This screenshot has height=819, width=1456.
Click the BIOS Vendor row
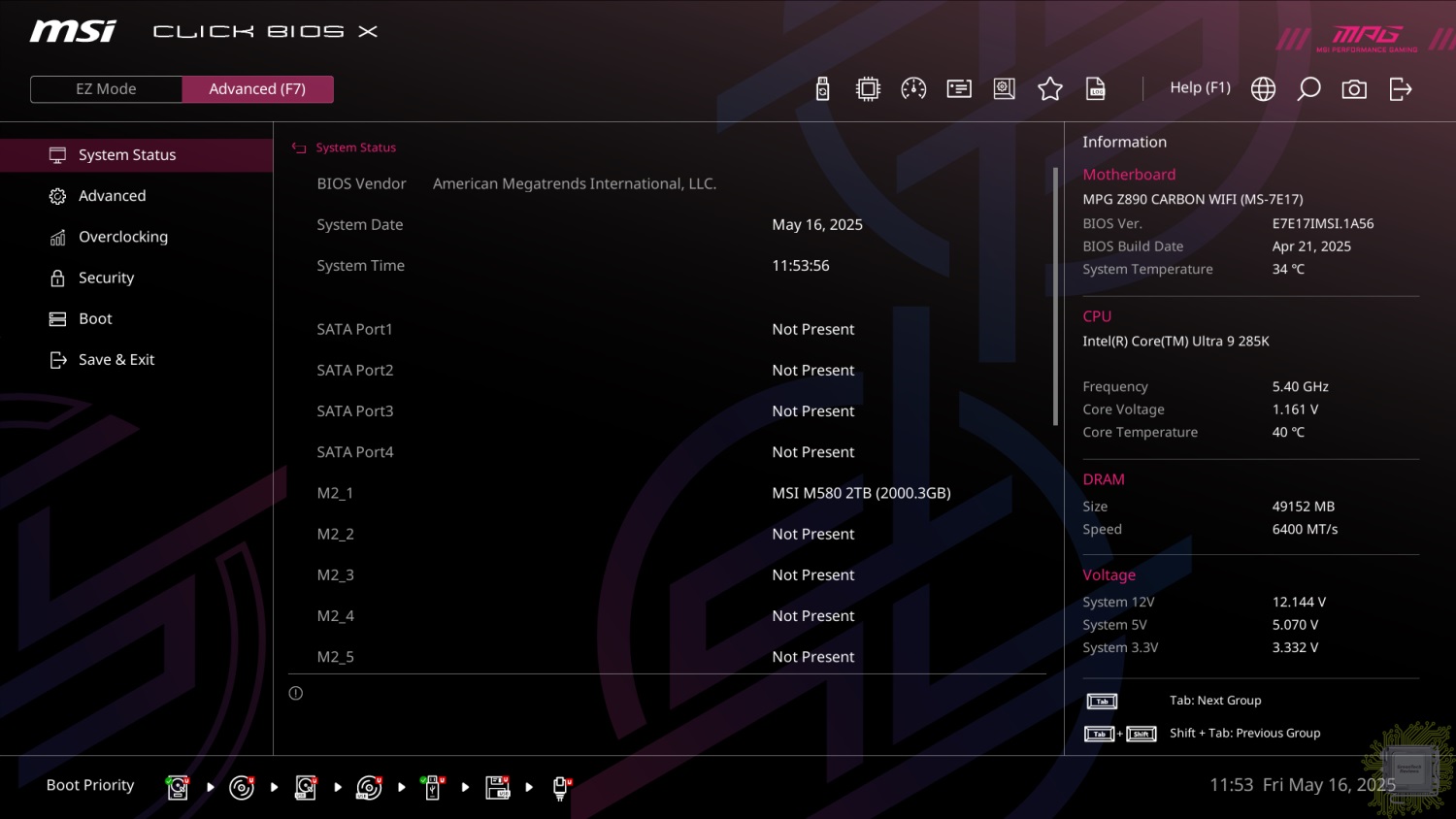click(668, 183)
